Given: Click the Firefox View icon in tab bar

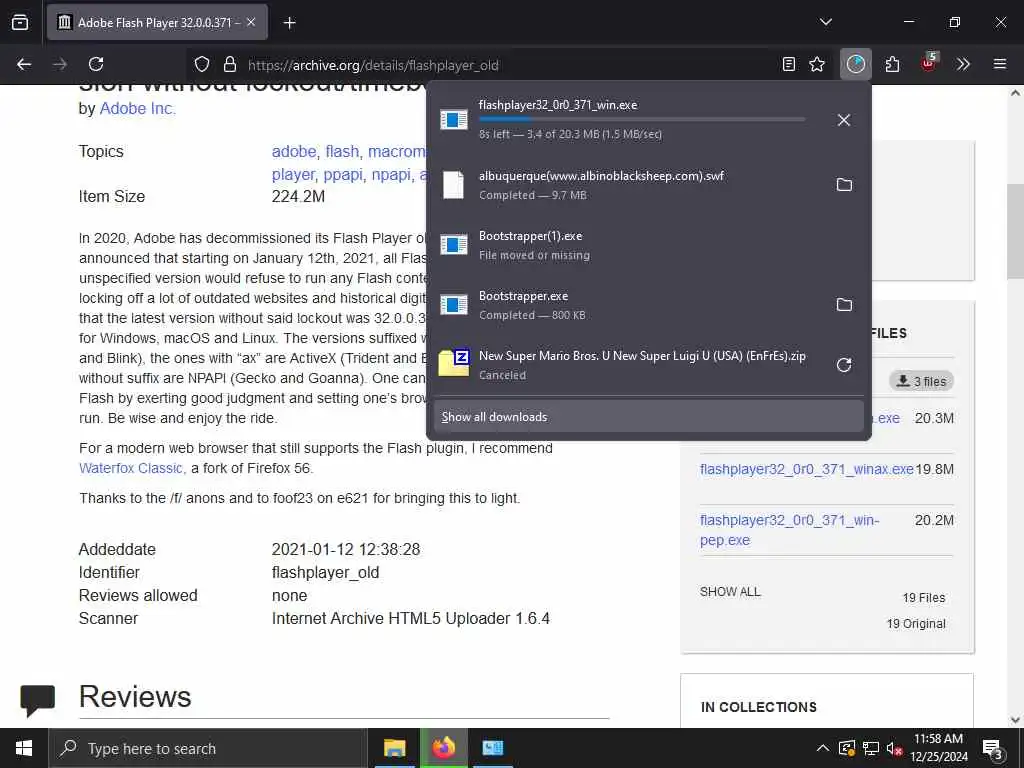Looking at the screenshot, I should coord(20,23).
